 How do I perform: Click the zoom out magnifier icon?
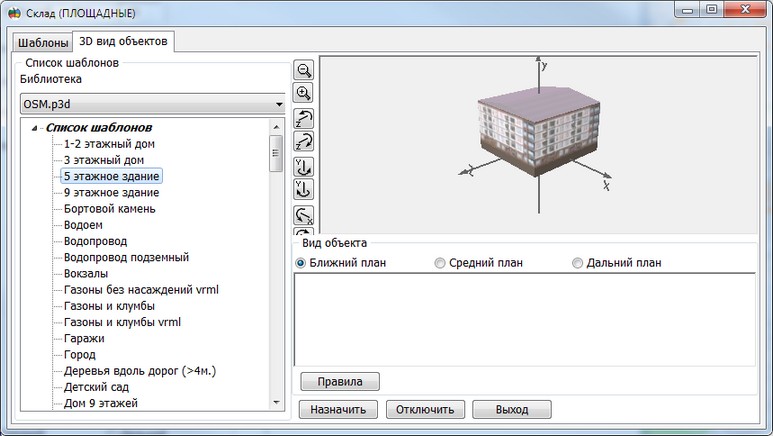(x=304, y=70)
